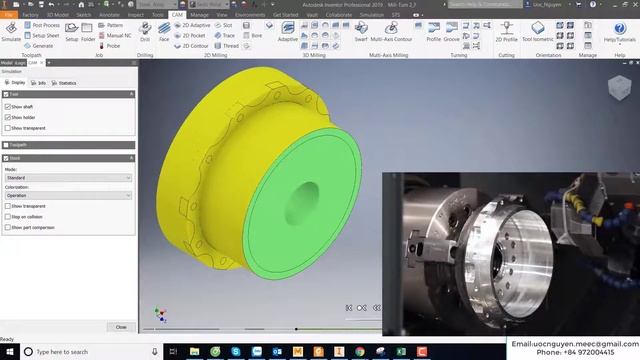Open Post Process in Toolpath group
Screen dimensions: 640x360
point(42,25)
